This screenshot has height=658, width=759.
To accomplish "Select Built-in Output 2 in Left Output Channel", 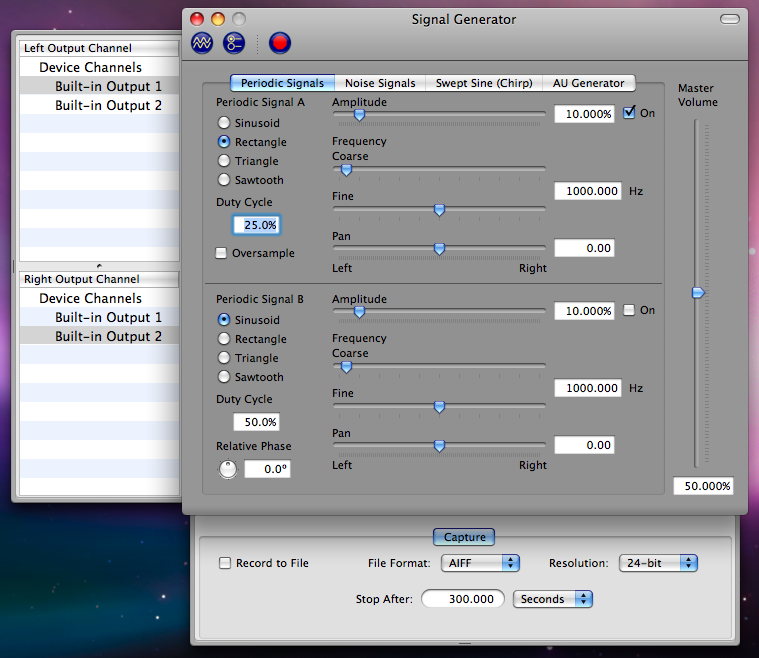I will coord(99,105).
